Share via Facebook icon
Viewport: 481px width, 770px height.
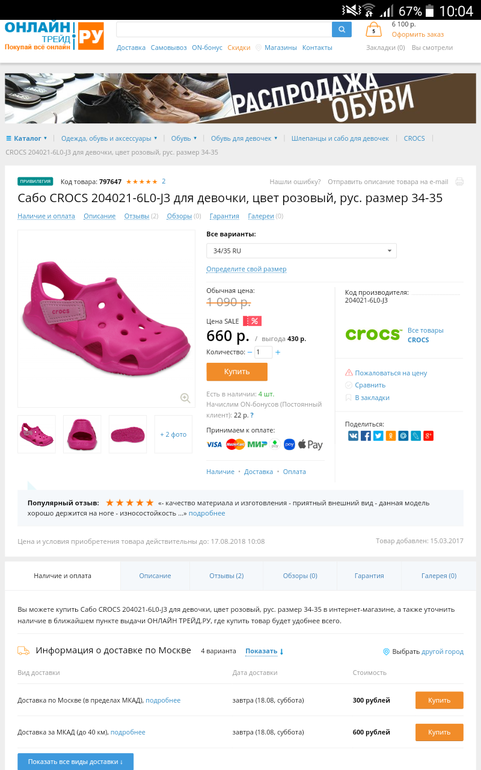(x=366, y=436)
